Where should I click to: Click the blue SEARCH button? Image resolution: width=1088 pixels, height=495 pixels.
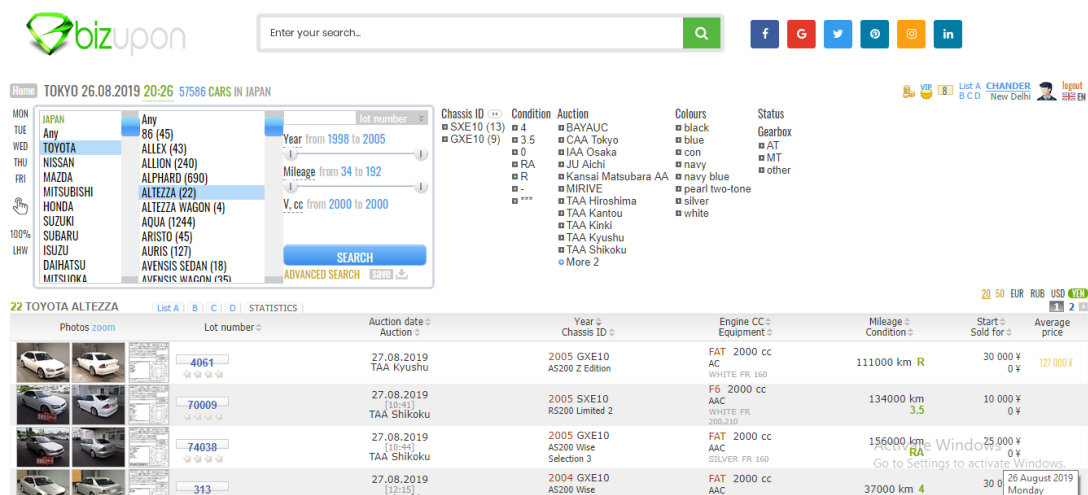(355, 255)
